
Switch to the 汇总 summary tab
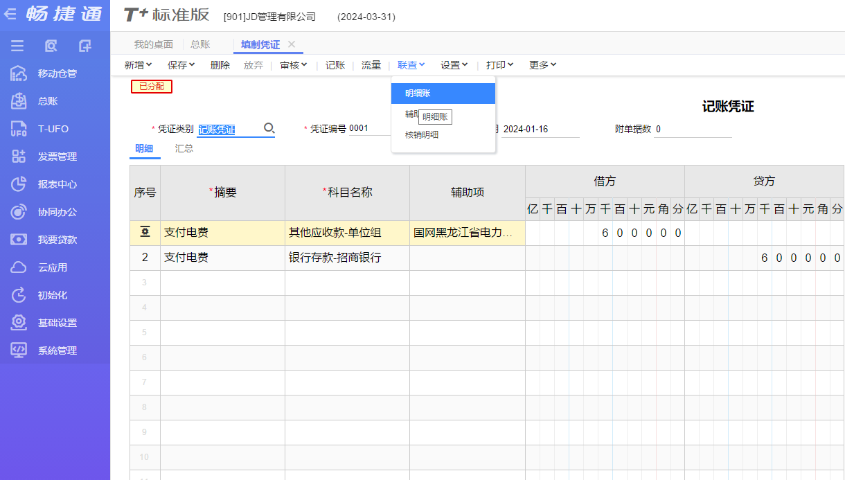(184, 148)
